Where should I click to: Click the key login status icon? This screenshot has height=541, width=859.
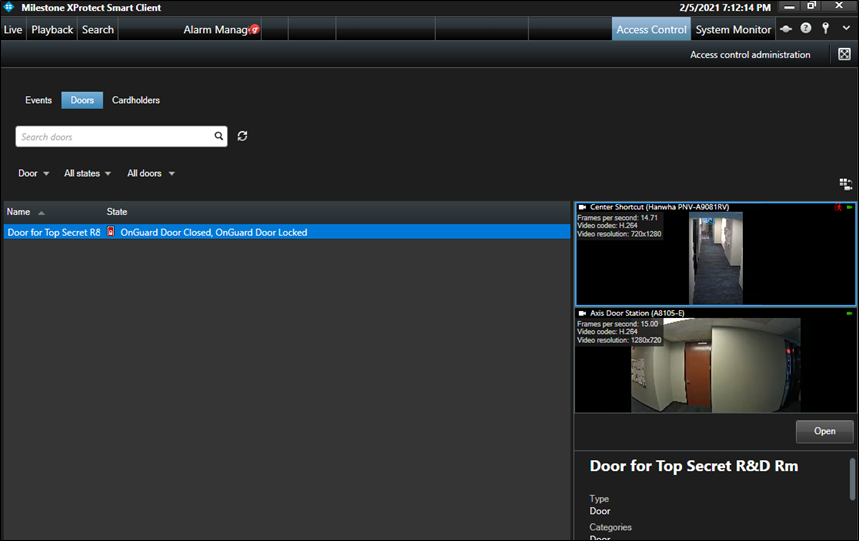click(825, 28)
